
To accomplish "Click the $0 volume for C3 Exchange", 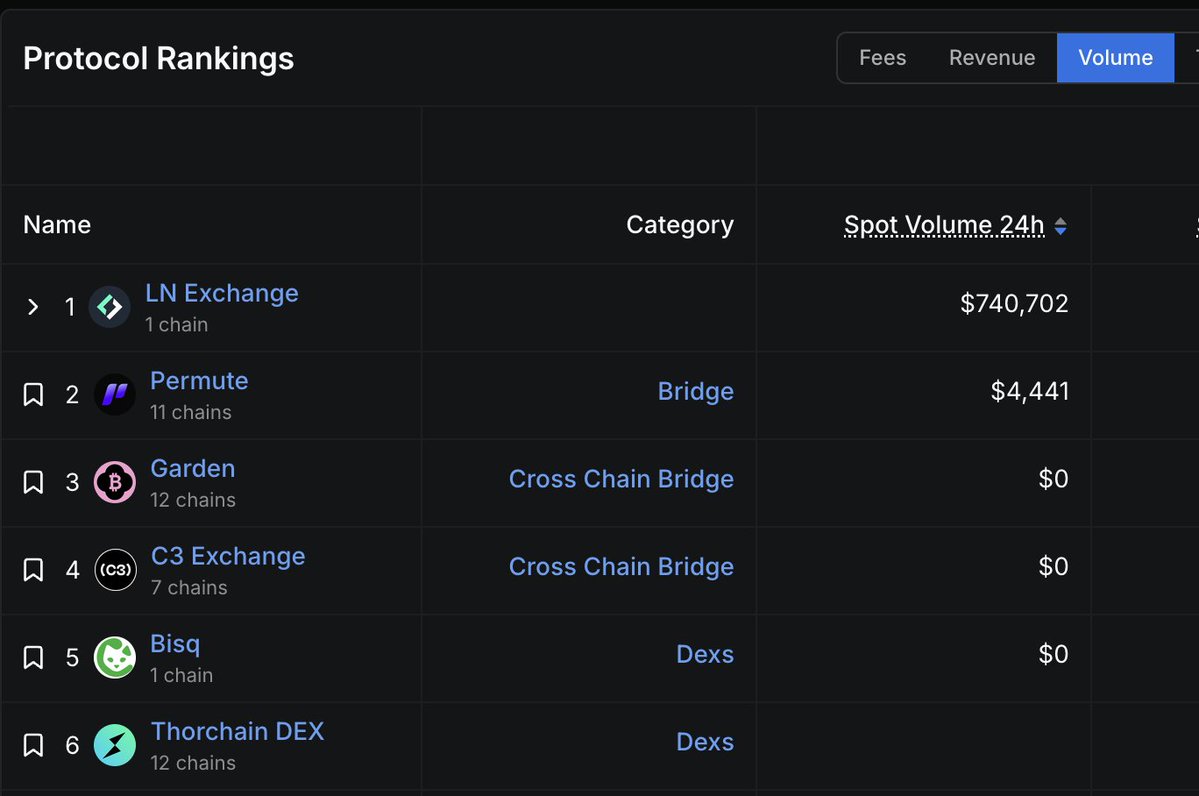I will click(1053, 567).
